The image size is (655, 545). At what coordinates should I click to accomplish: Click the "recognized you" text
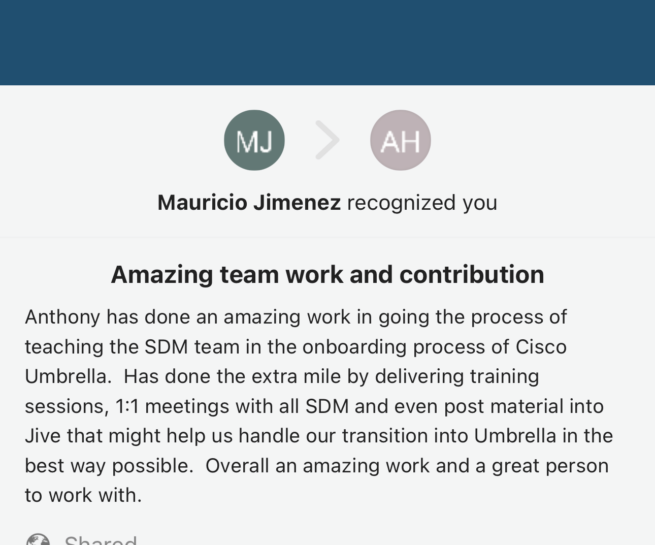[422, 203]
